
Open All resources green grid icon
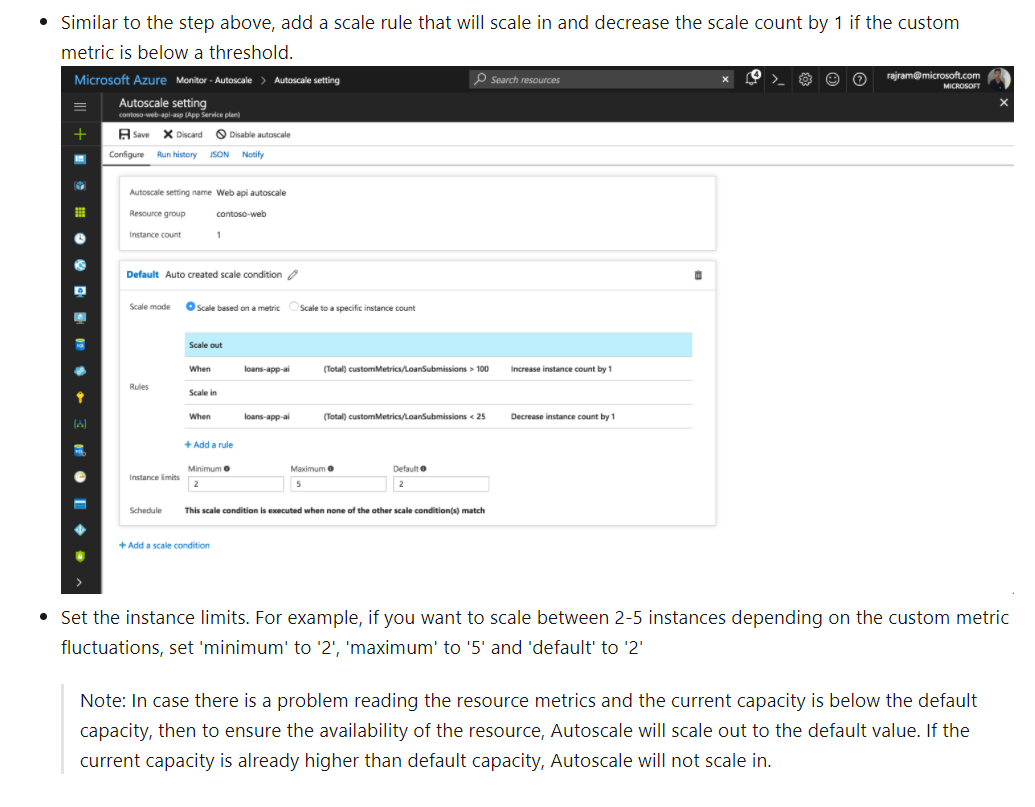pos(80,212)
